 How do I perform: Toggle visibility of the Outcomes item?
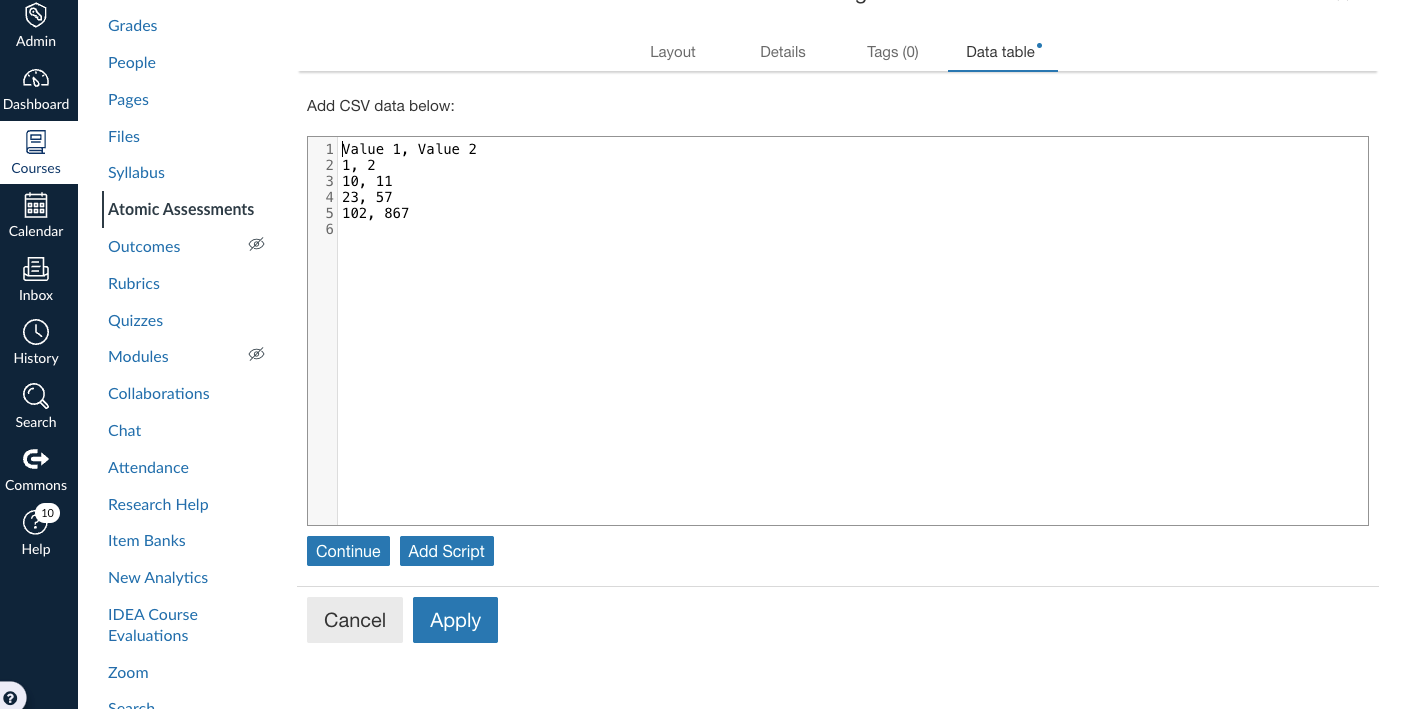pos(256,244)
